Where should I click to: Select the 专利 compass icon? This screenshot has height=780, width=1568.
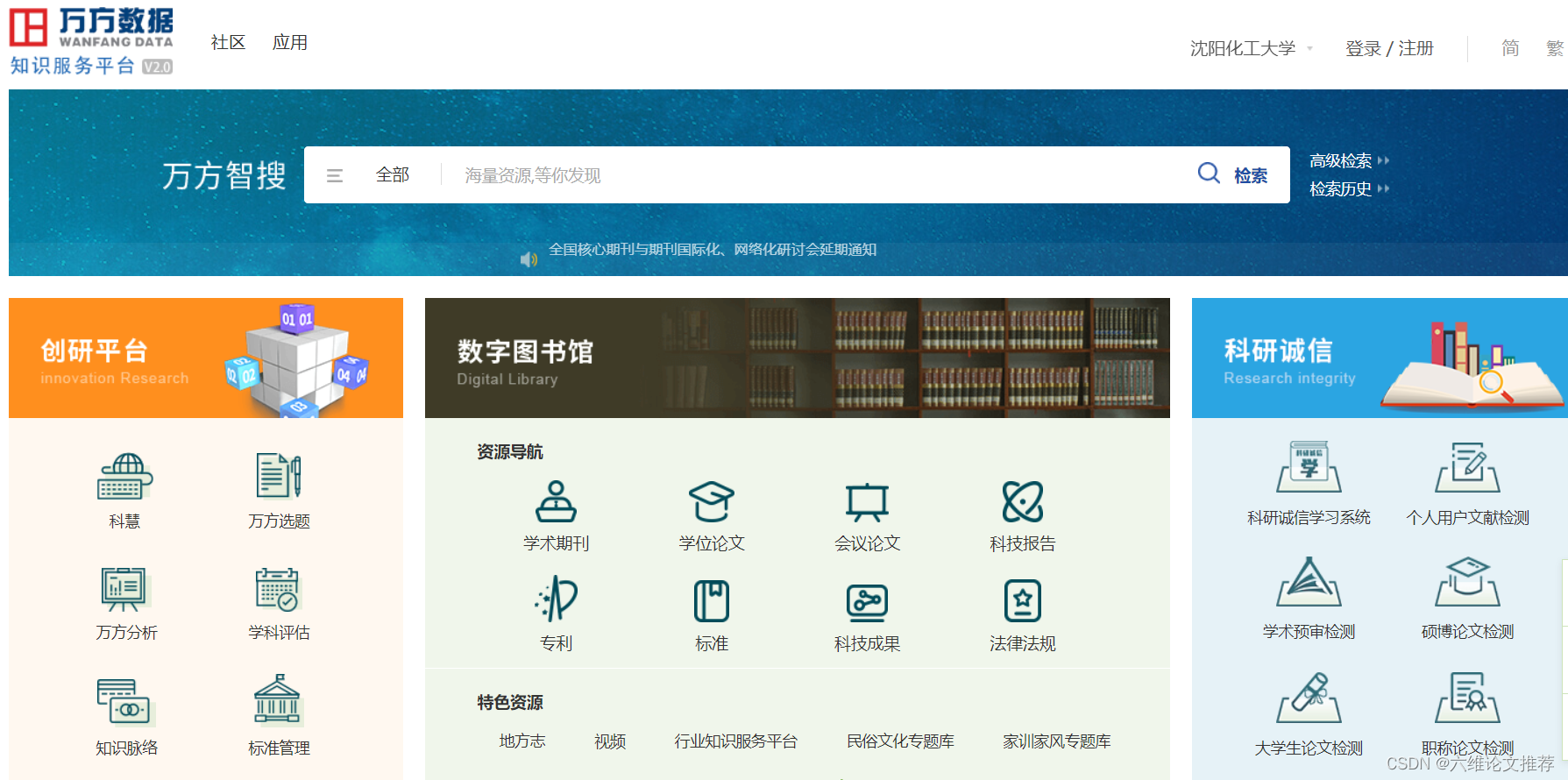[556, 599]
